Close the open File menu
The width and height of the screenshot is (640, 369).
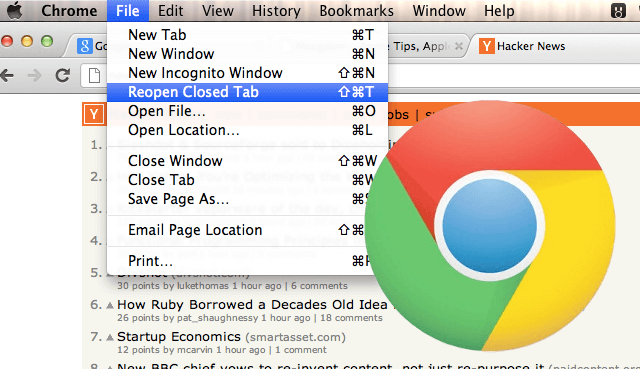pos(128,11)
